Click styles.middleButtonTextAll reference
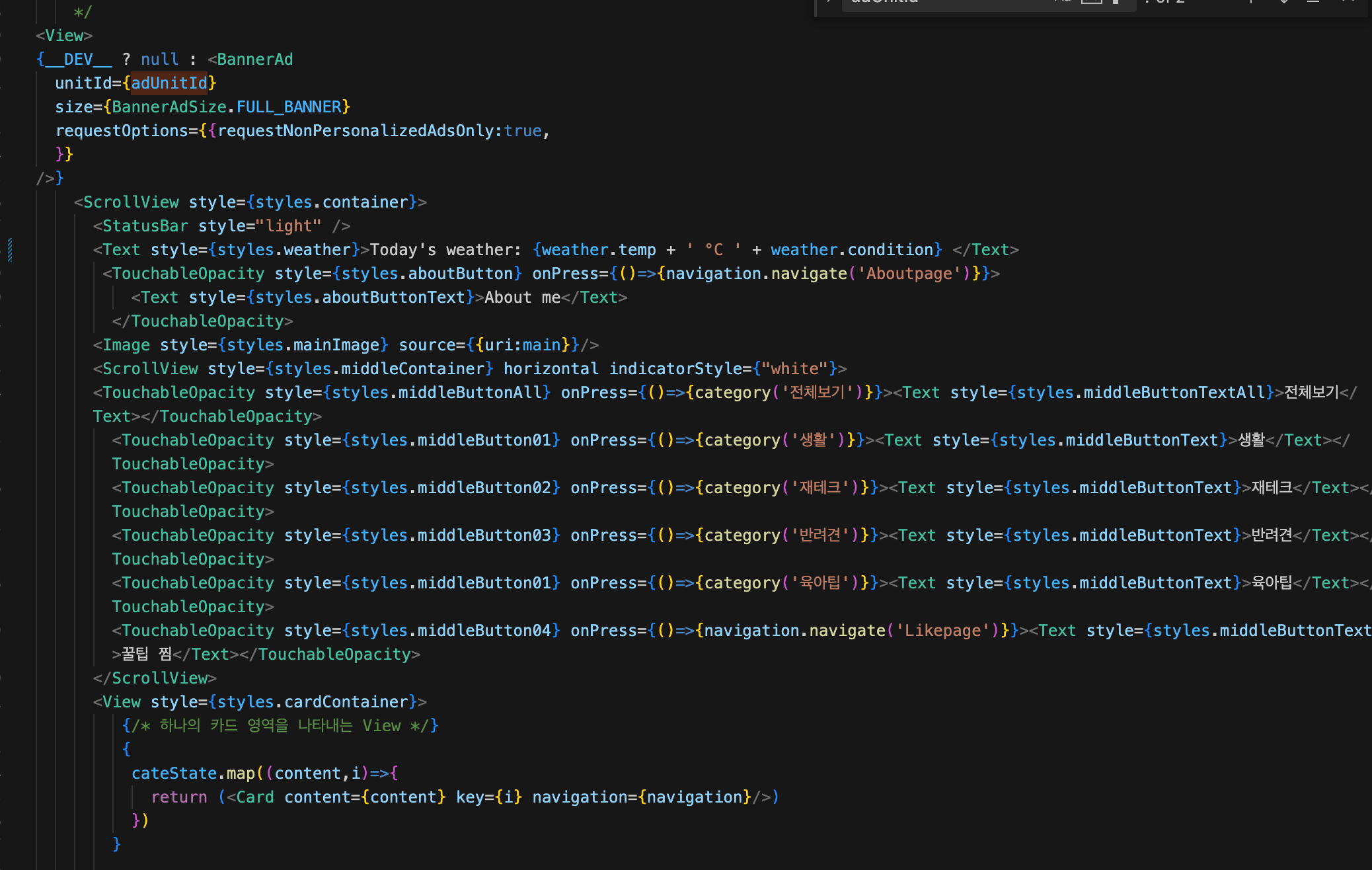The image size is (1372, 870). click(1141, 393)
